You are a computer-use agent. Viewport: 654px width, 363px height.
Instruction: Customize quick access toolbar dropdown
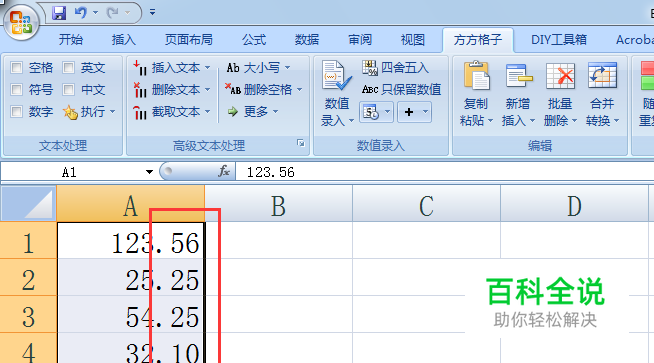[x=153, y=13]
